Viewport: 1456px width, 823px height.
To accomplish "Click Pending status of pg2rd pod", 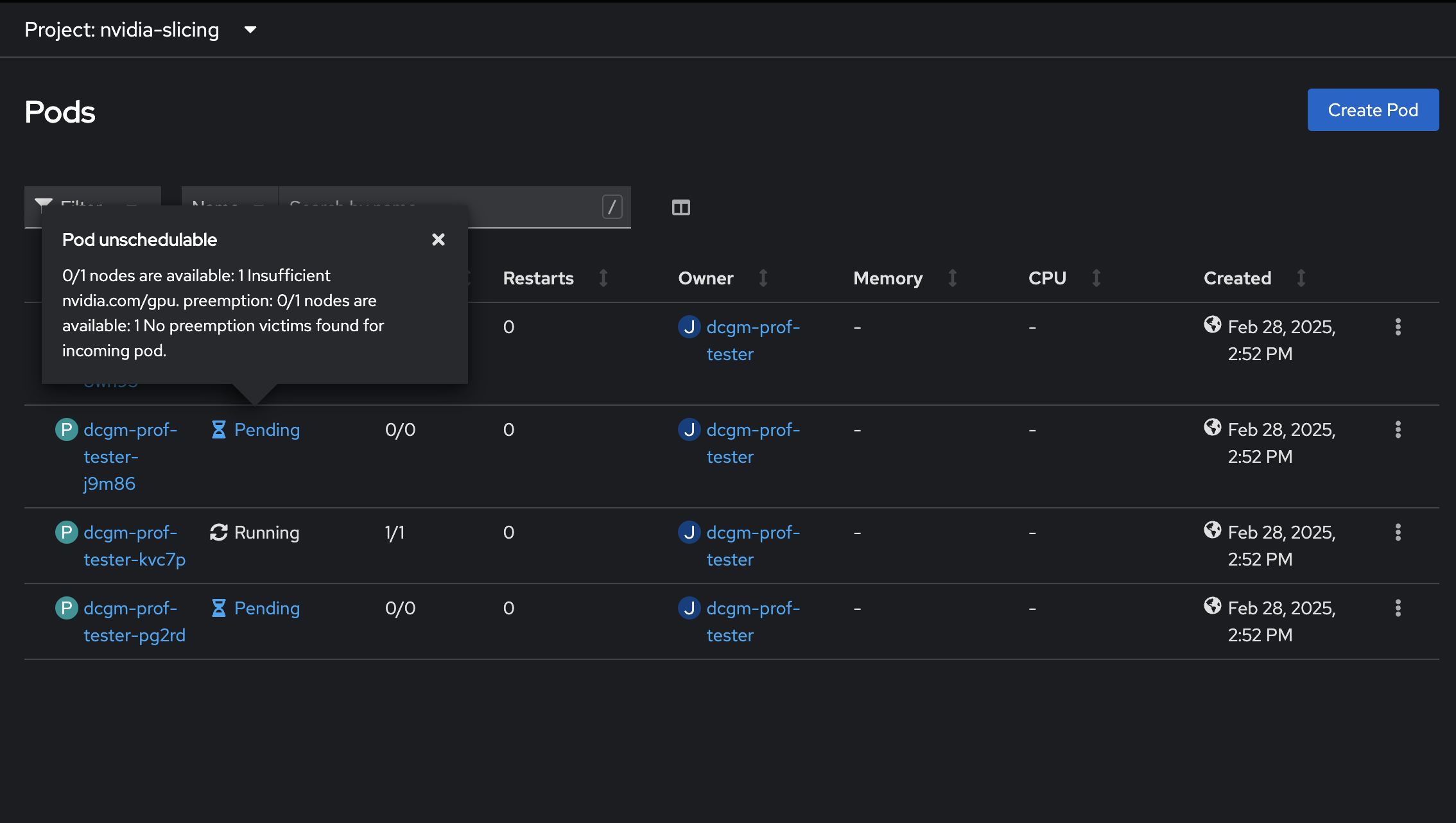I will point(267,608).
